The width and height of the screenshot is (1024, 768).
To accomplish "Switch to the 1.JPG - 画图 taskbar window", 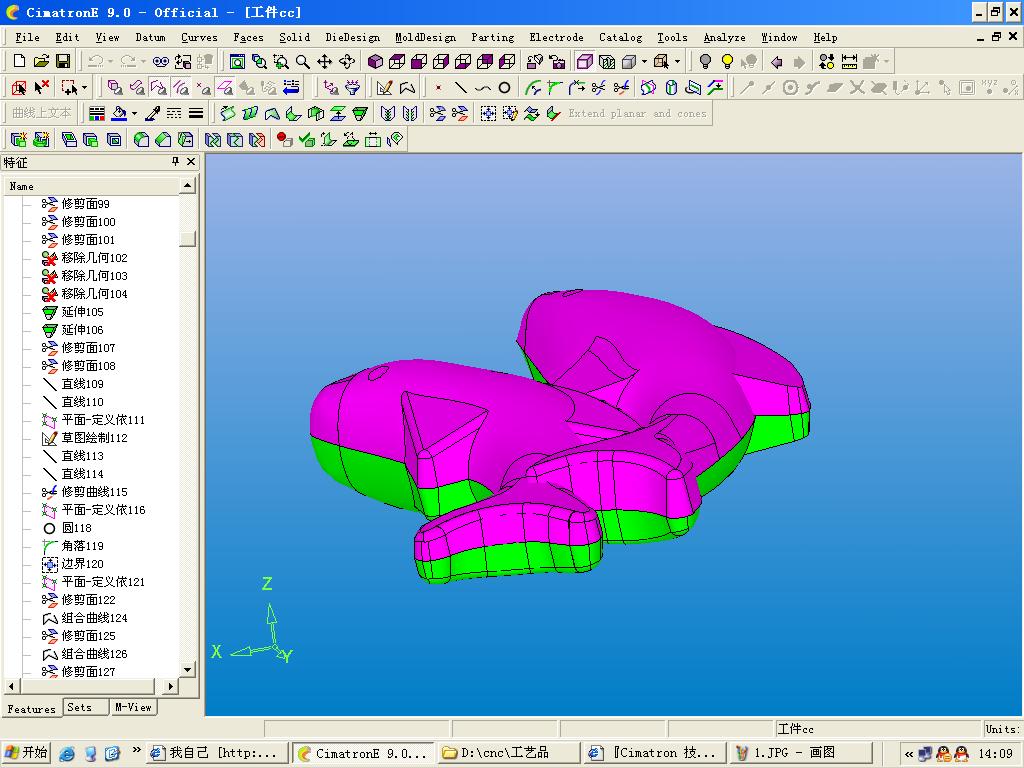I will click(x=800, y=753).
